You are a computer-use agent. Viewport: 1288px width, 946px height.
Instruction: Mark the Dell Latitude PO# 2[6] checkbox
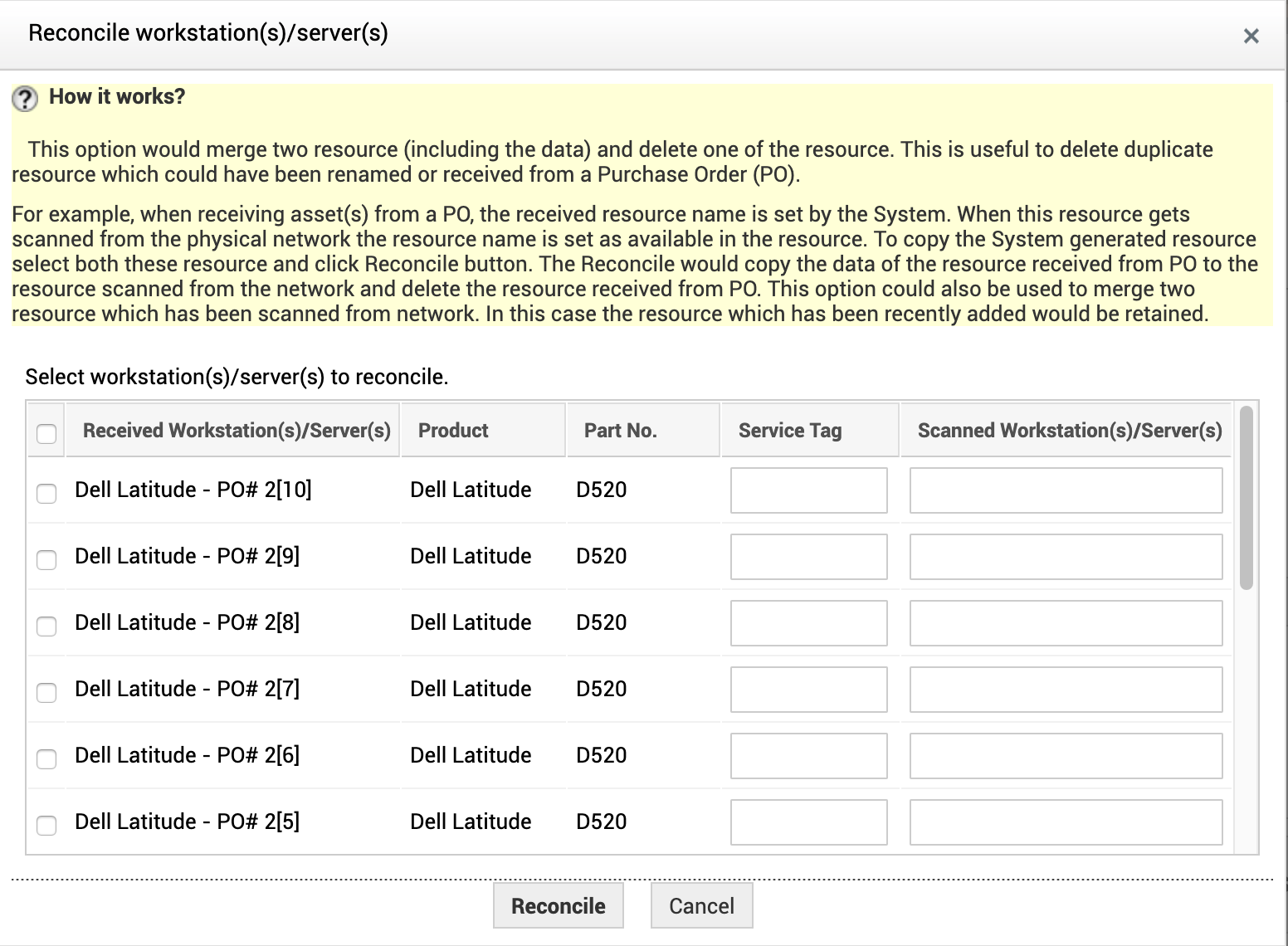coord(46,758)
